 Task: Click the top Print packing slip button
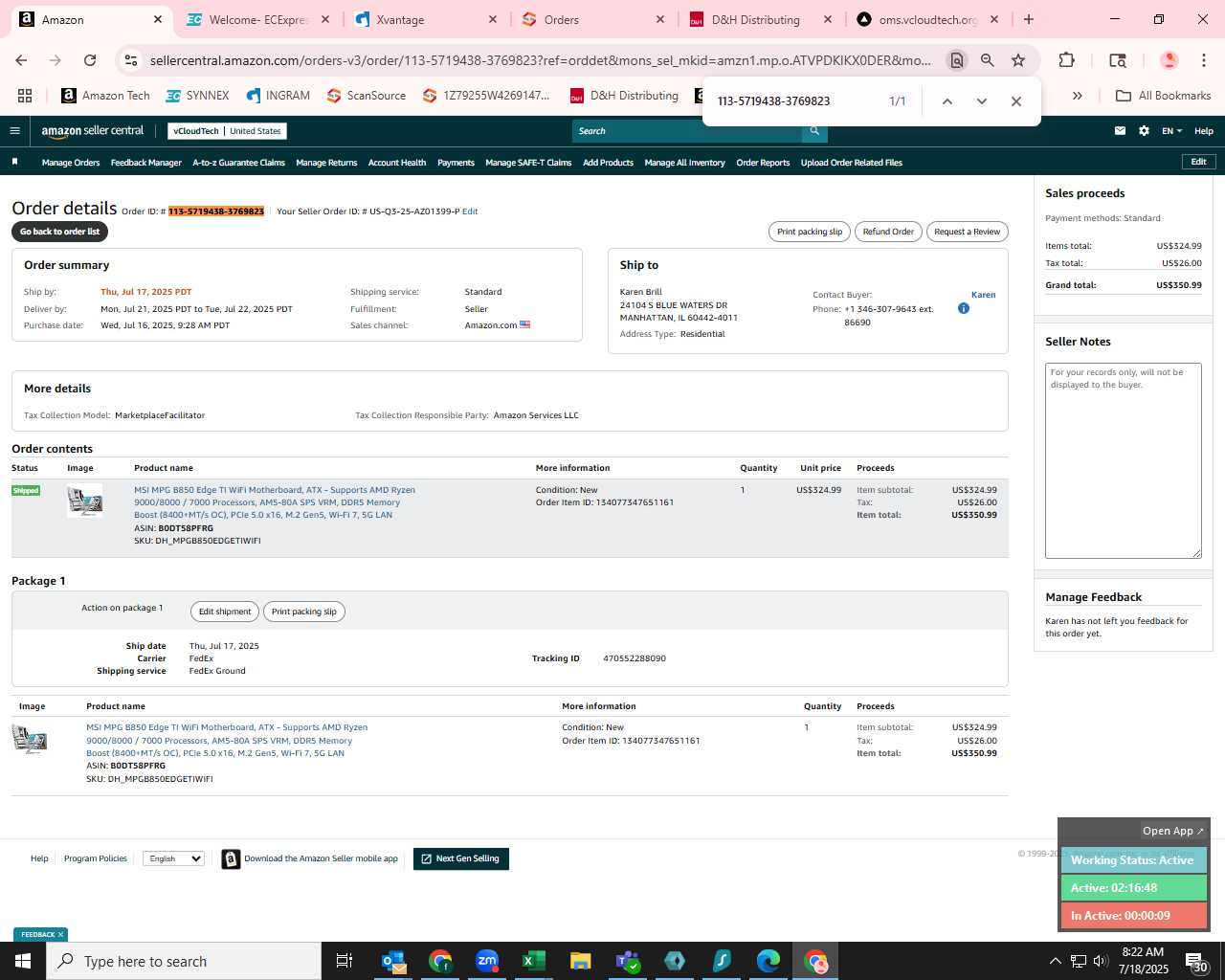point(810,232)
